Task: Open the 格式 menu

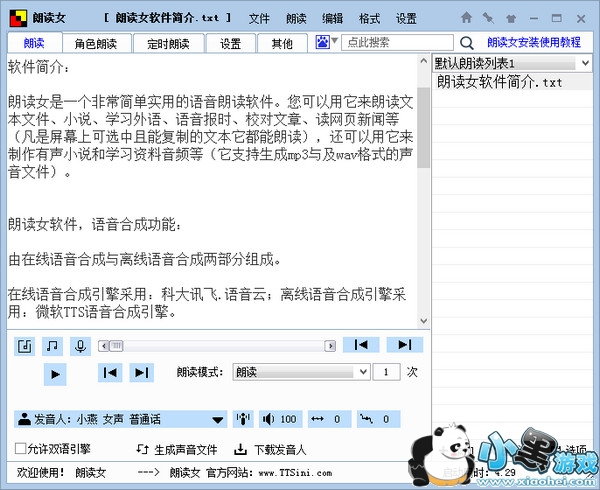Action: pyautogui.click(x=369, y=18)
